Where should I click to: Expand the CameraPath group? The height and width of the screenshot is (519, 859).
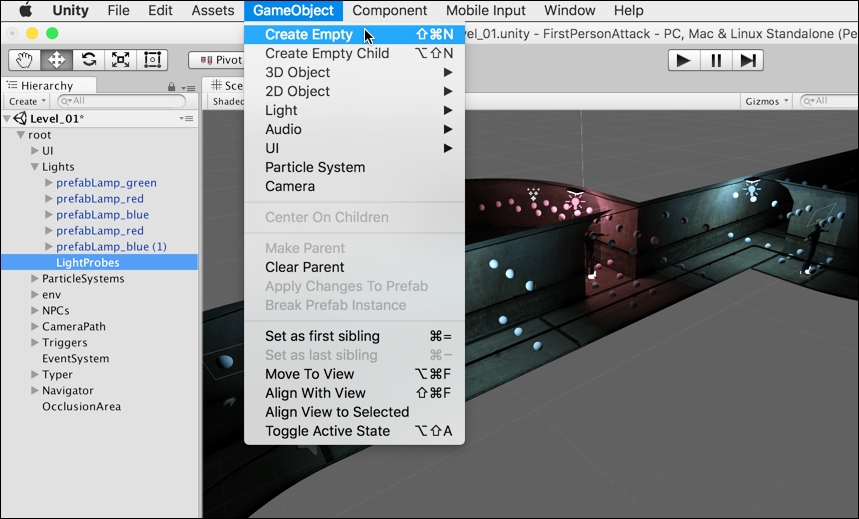(x=35, y=326)
